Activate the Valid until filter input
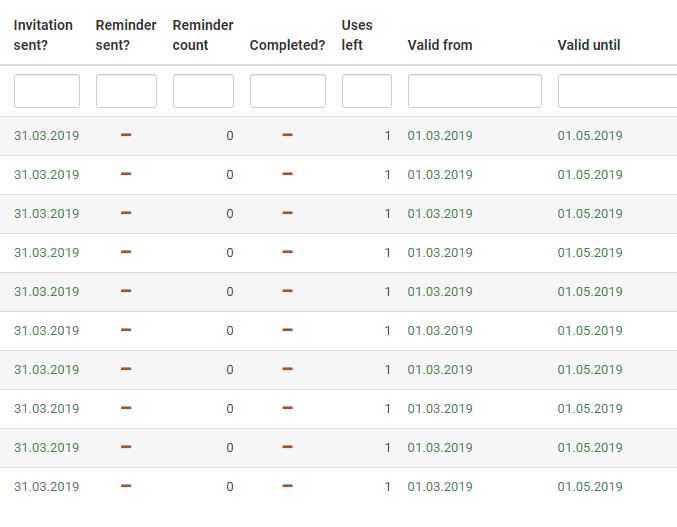 point(617,91)
